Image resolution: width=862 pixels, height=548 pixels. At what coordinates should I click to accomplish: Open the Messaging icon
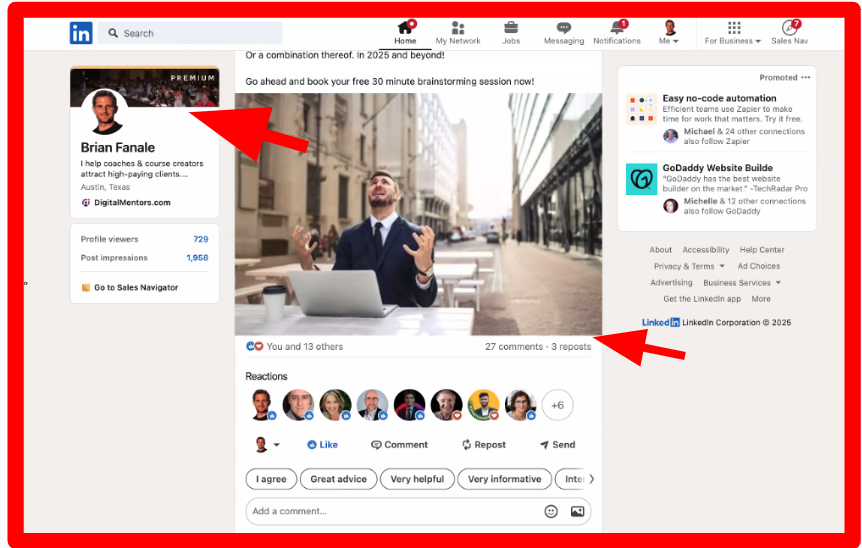564,28
